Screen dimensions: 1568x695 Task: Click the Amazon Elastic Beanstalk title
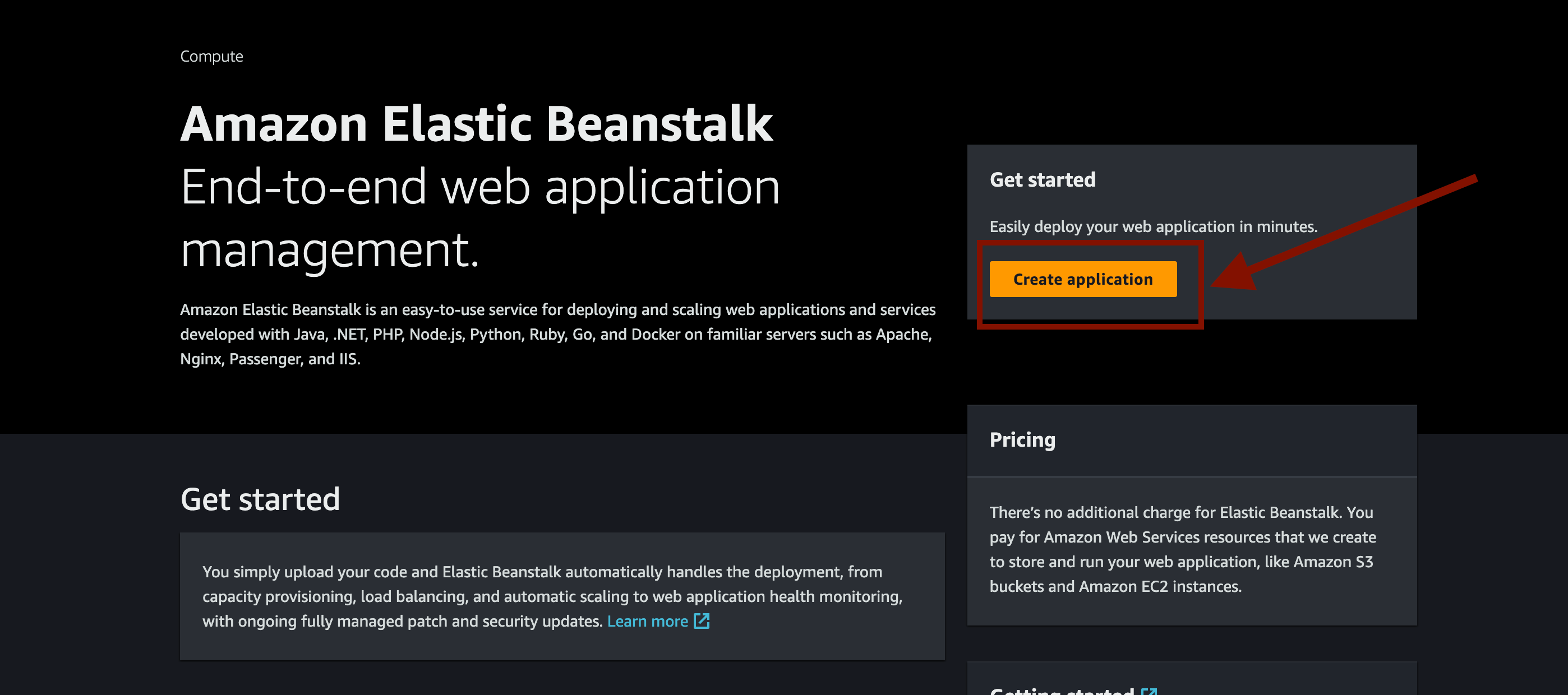coord(476,124)
